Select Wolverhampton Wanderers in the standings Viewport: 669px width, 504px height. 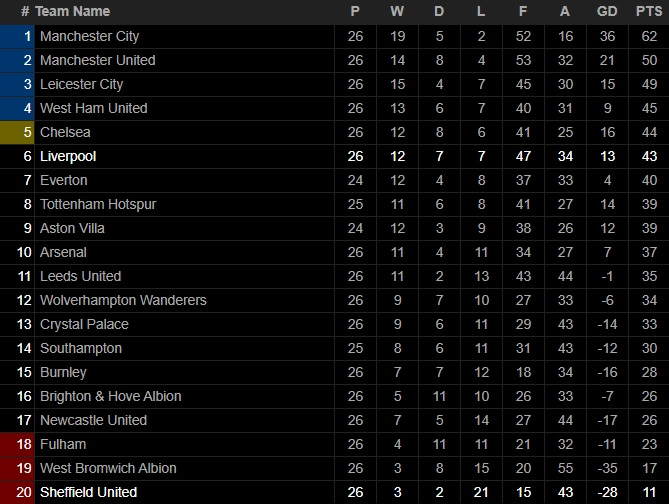(x=123, y=300)
